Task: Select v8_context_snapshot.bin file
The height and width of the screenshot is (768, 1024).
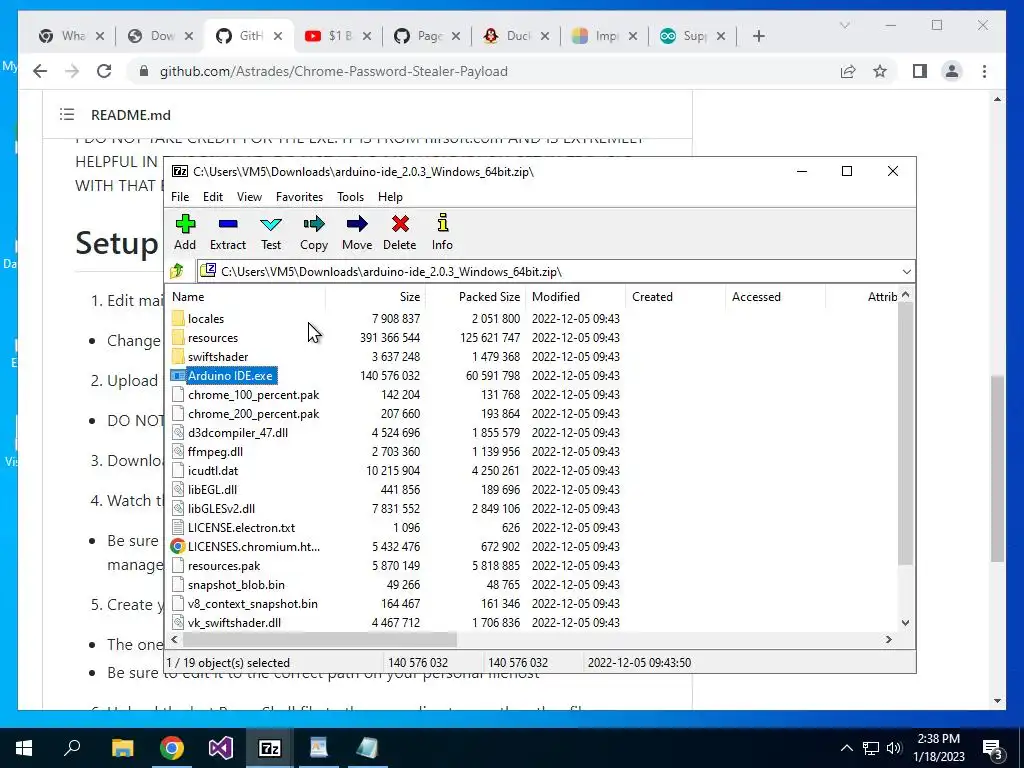Action: (253, 603)
